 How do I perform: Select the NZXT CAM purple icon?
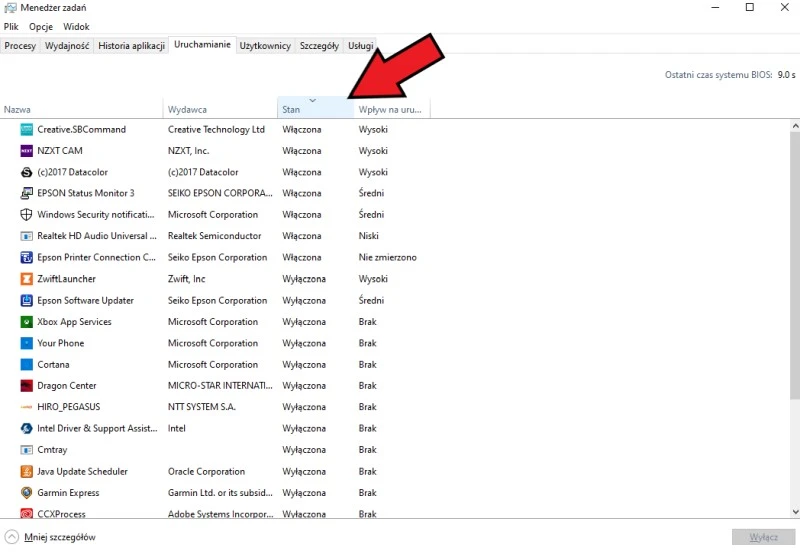pos(27,151)
